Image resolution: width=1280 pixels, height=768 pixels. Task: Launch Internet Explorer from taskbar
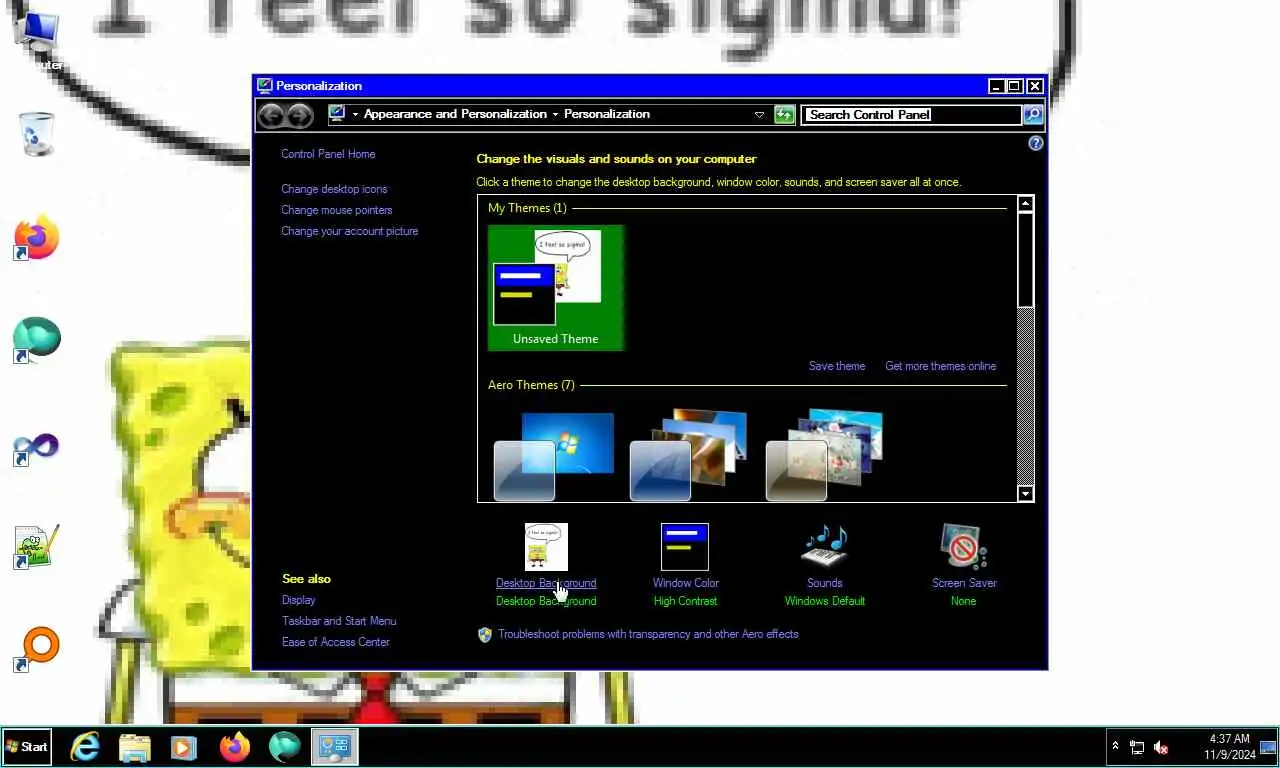tap(85, 746)
